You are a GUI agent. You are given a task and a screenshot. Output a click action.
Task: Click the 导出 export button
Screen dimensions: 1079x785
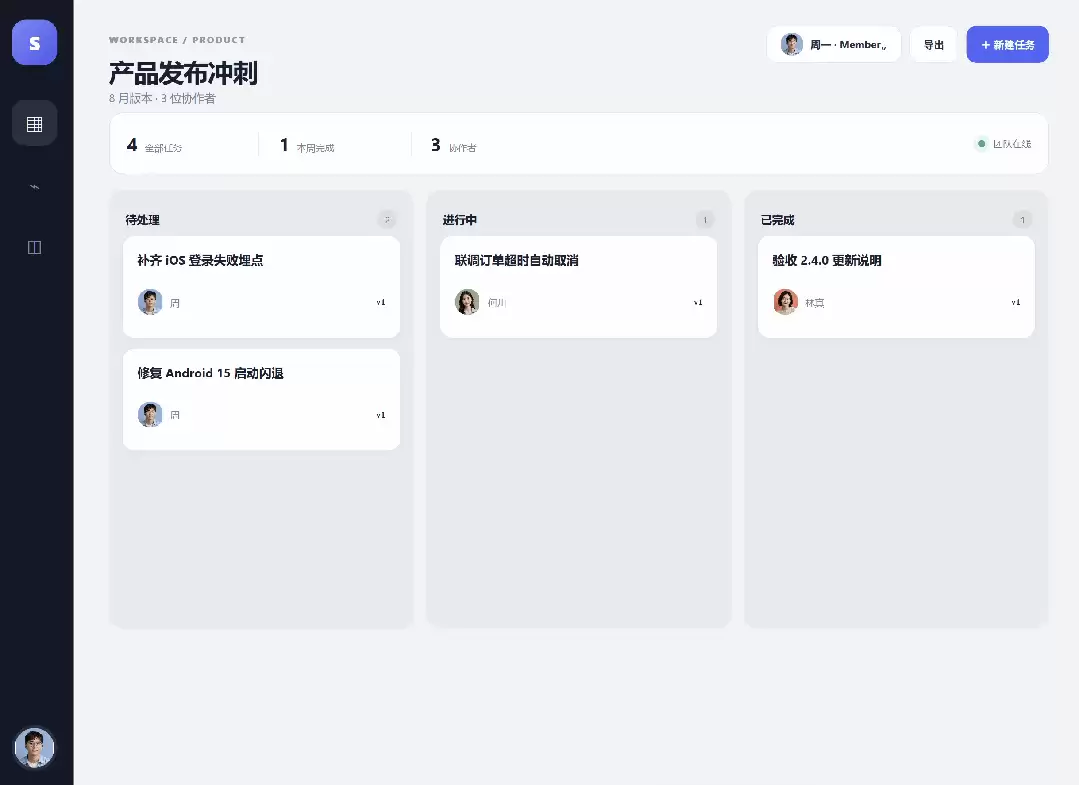(933, 45)
